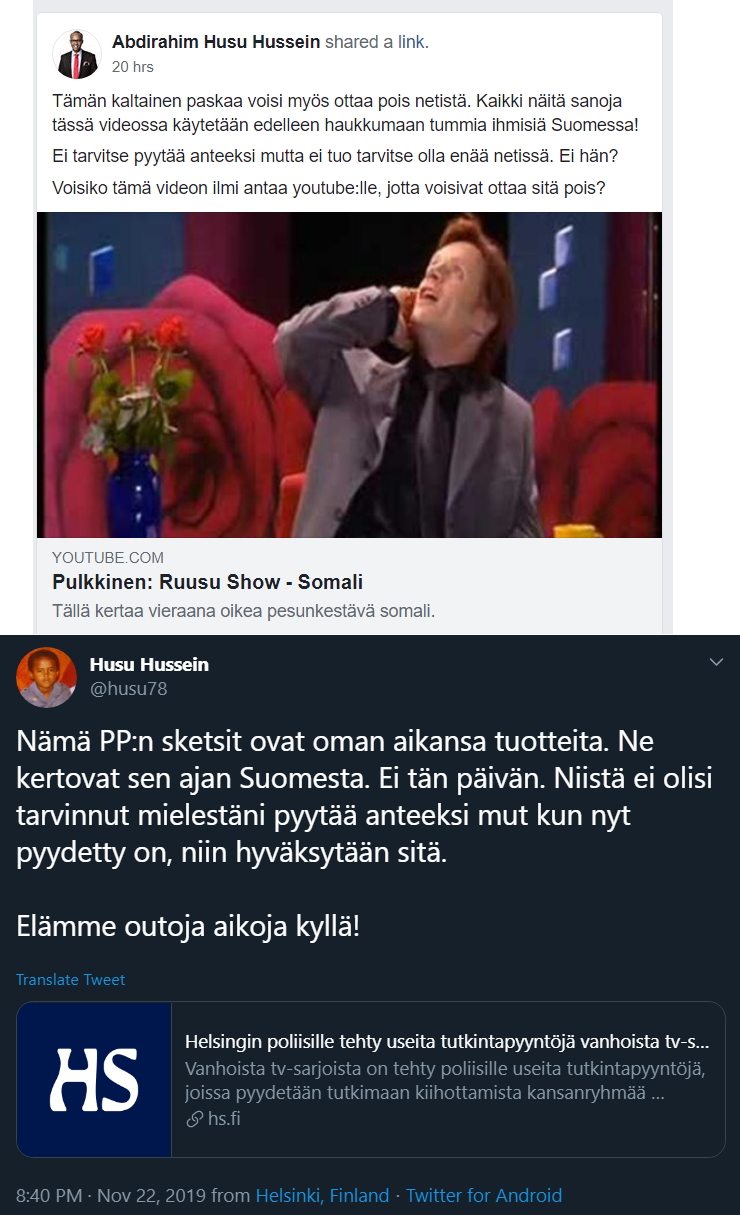Open Abdirahim Husu Hussein's profile name link
The width and height of the screenshot is (740, 1215).
click(216, 42)
